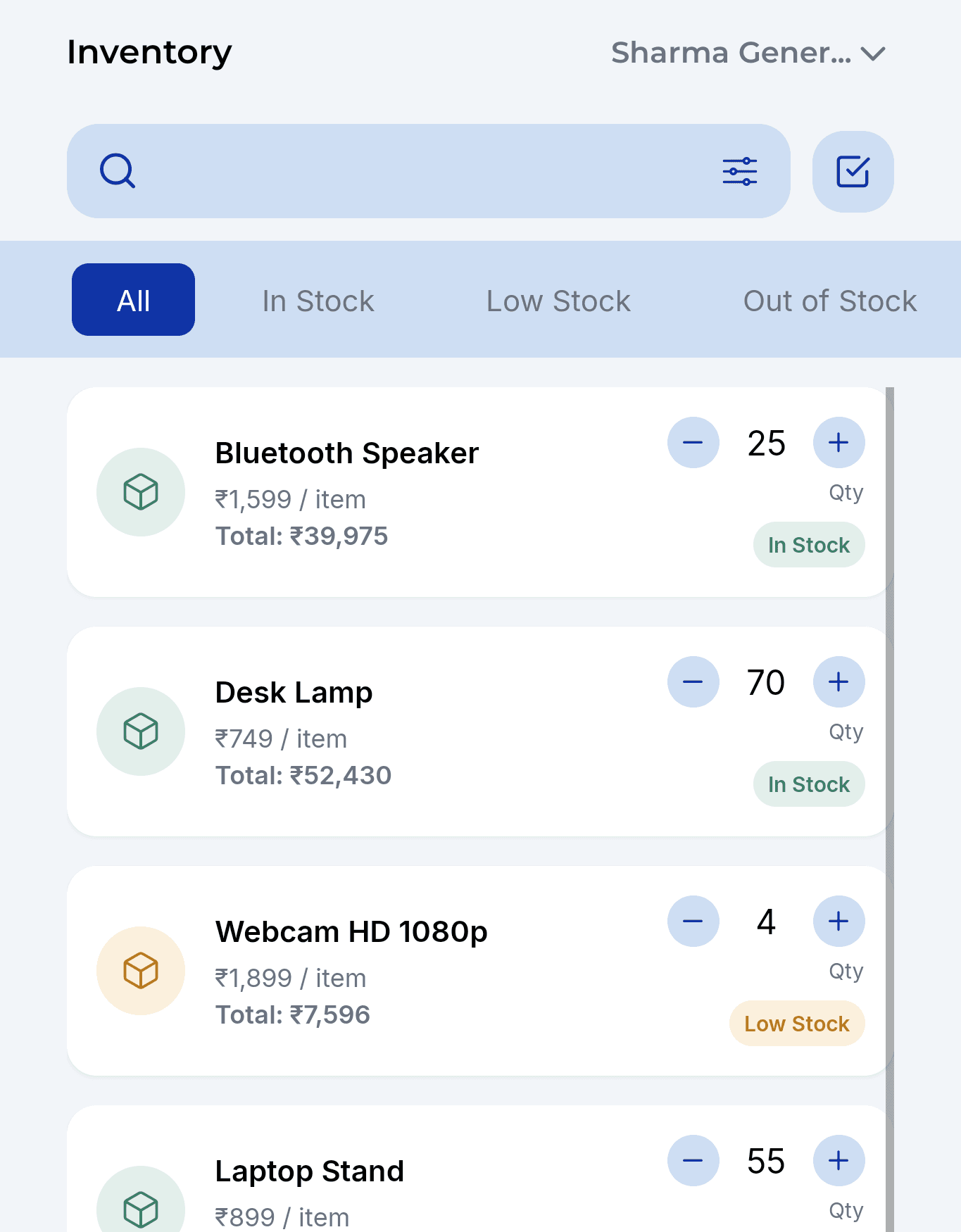Click the orange Webcam box icon
961x1232 pixels.
pyautogui.click(x=141, y=971)
